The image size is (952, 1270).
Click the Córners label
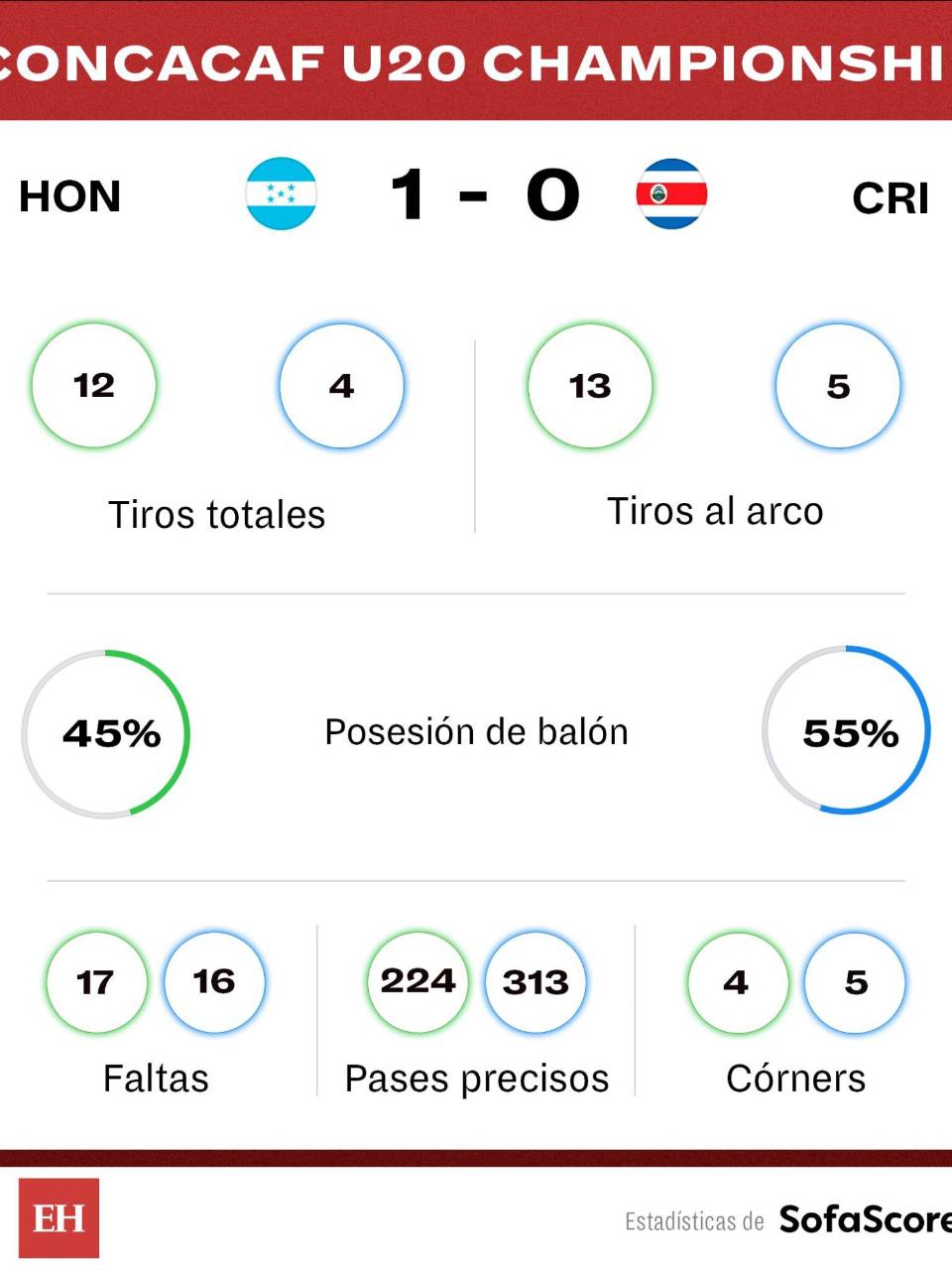tap(795, 1079)
